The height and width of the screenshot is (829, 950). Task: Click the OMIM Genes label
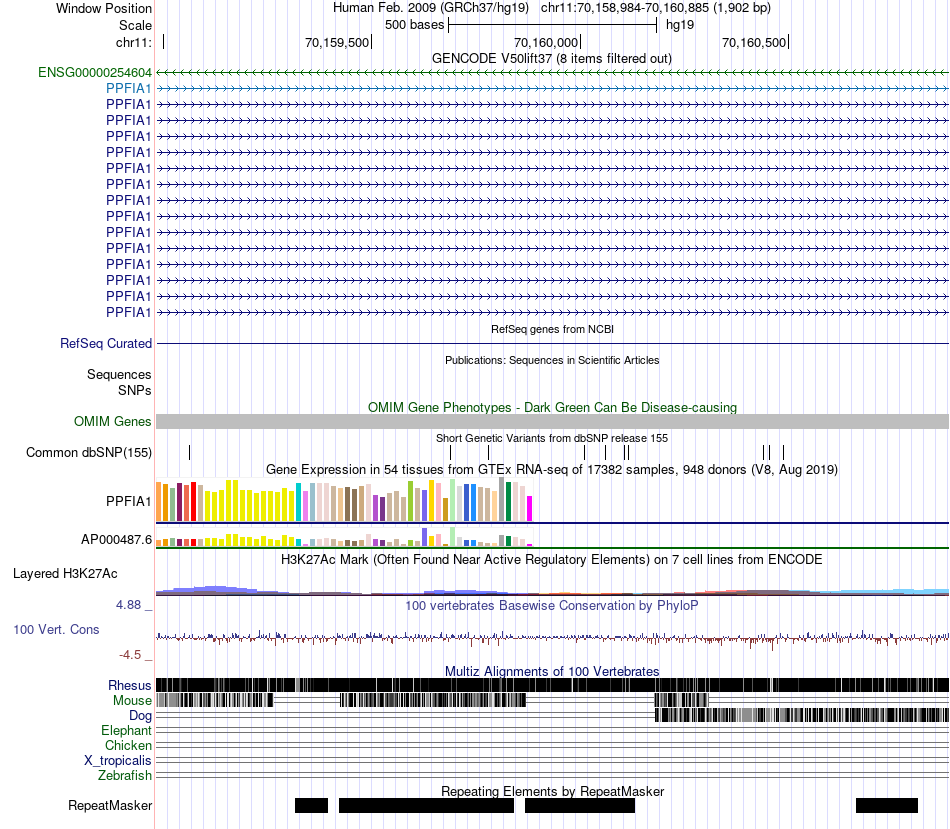tap(112, 421)
